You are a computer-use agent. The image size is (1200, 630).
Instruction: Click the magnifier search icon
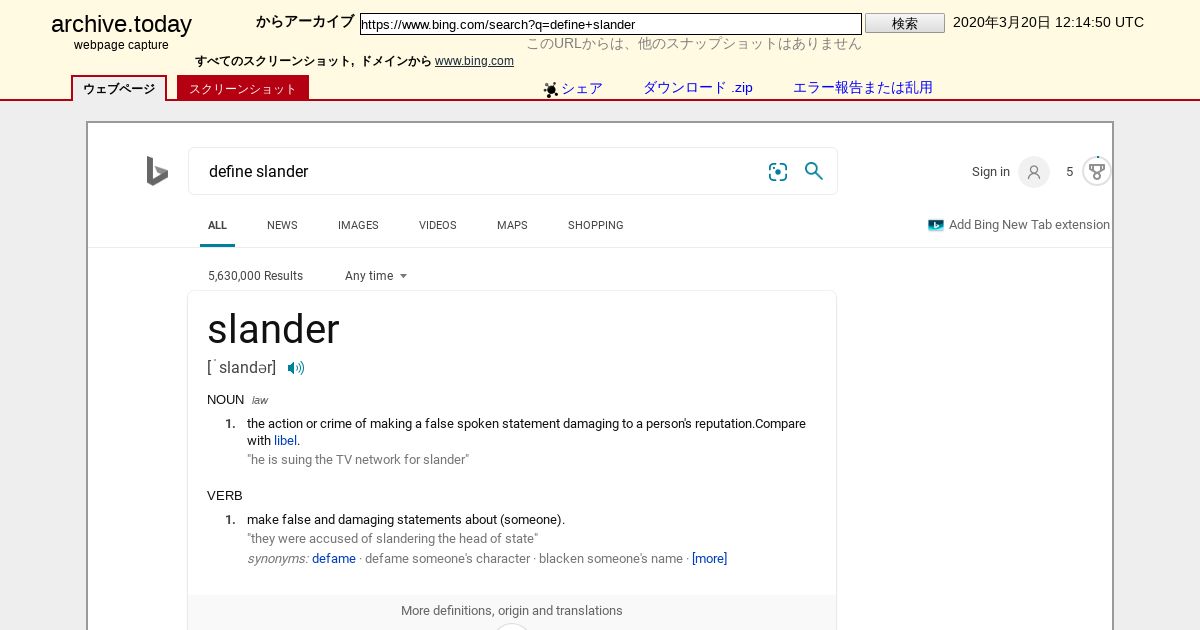(x=814, y=171)
